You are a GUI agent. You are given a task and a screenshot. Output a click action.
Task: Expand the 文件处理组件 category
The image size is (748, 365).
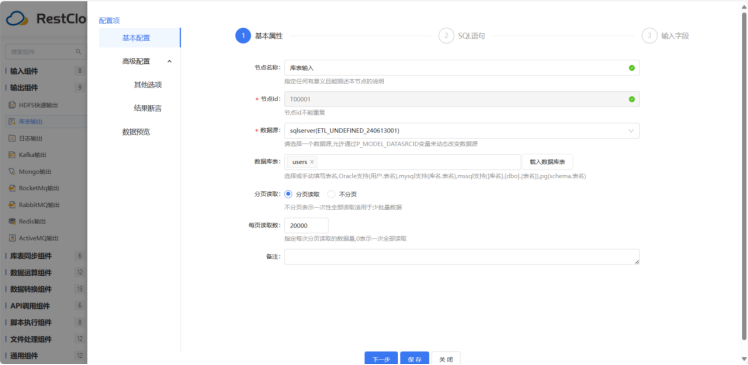point(31,339)
